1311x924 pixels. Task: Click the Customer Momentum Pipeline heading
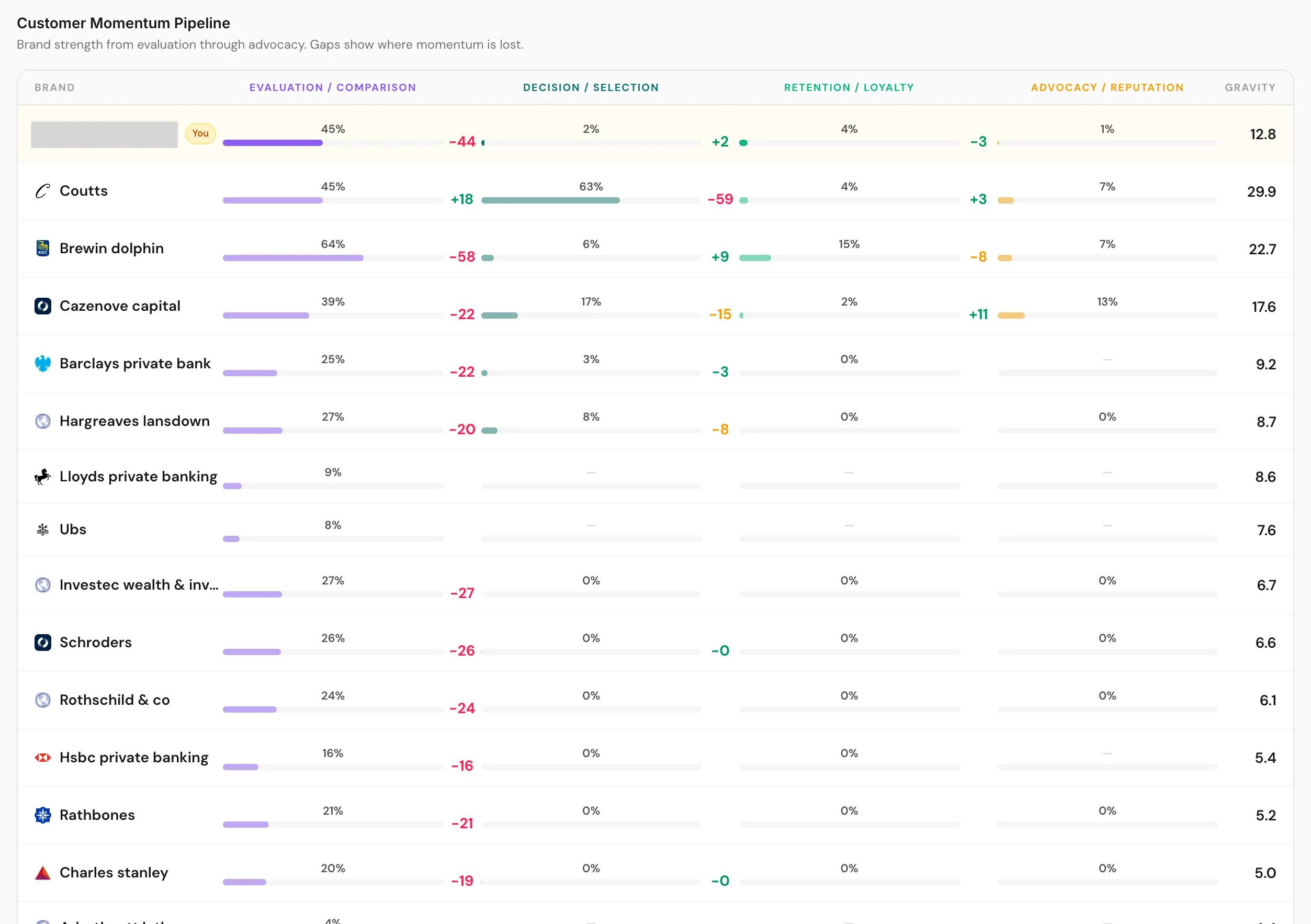pos(123,24)
